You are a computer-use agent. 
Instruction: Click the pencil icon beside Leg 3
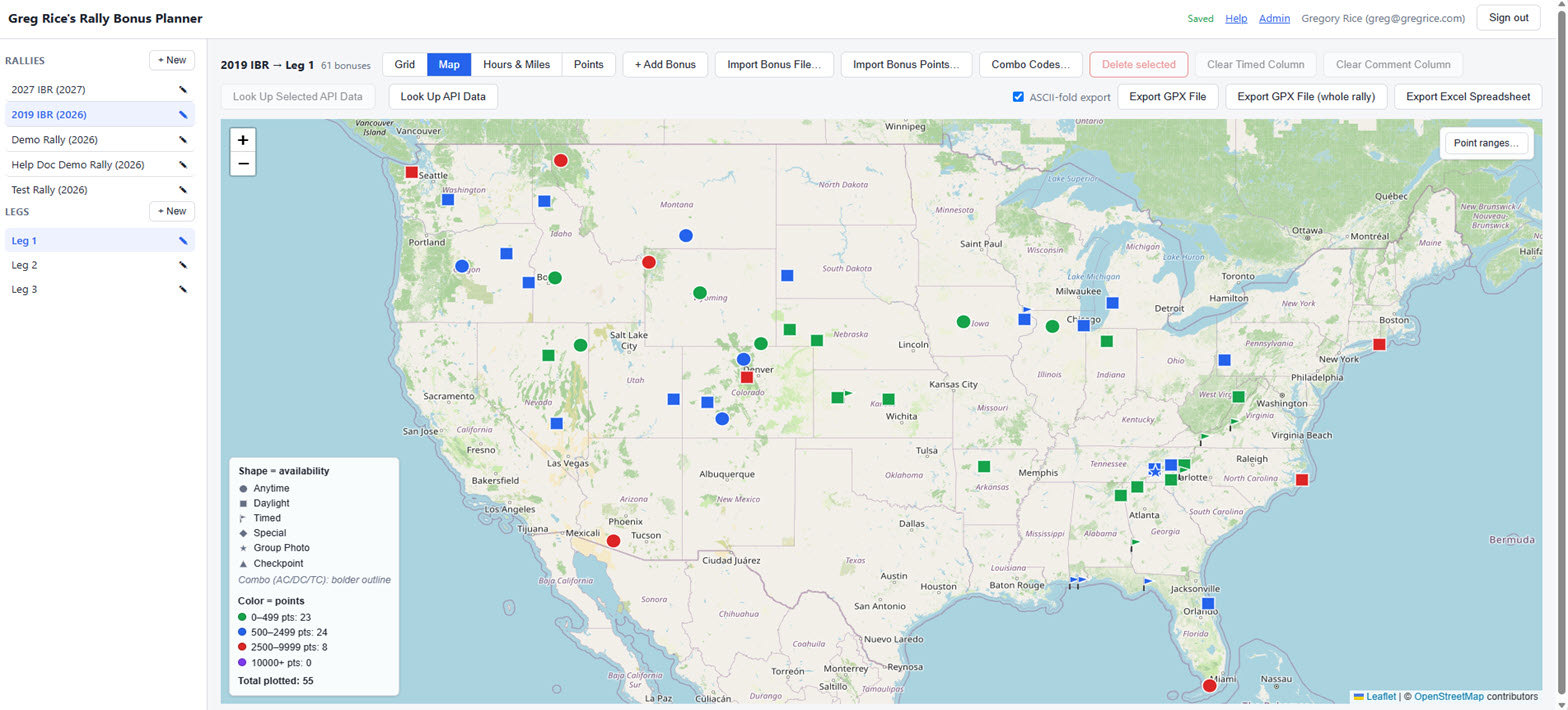[x=183, y=289]
